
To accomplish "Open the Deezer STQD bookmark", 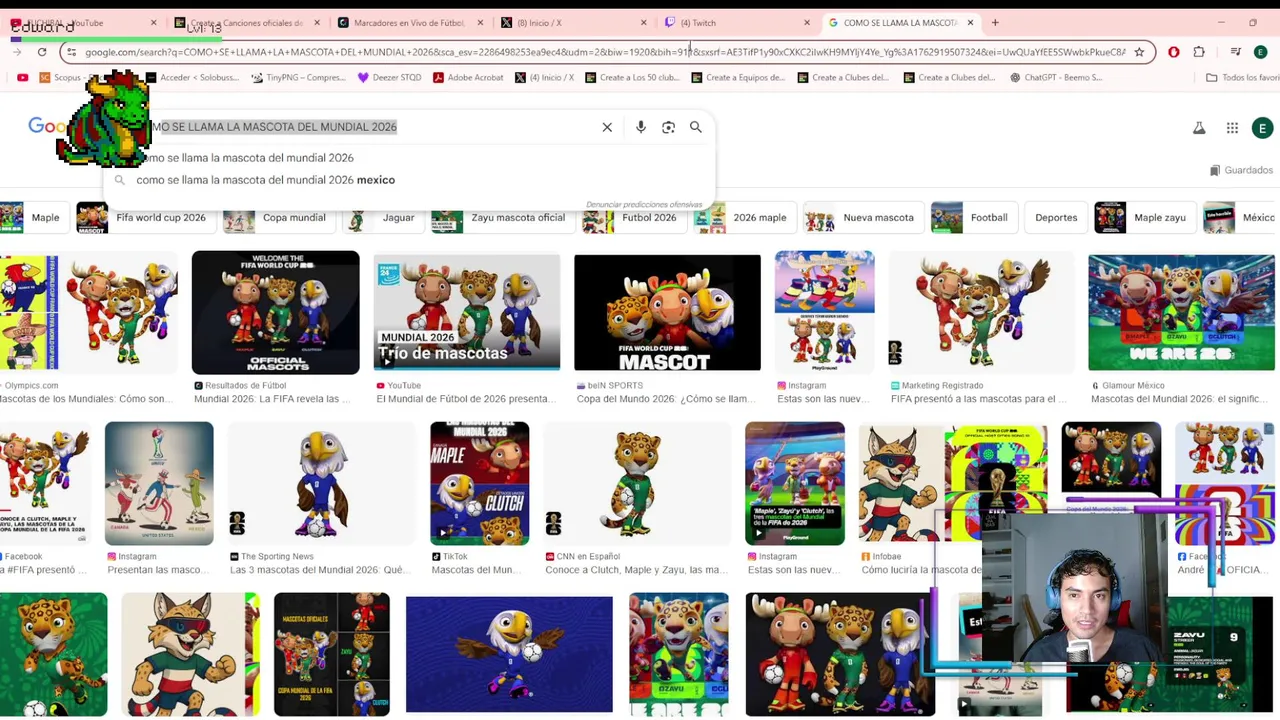I will [x=389, y=77].
